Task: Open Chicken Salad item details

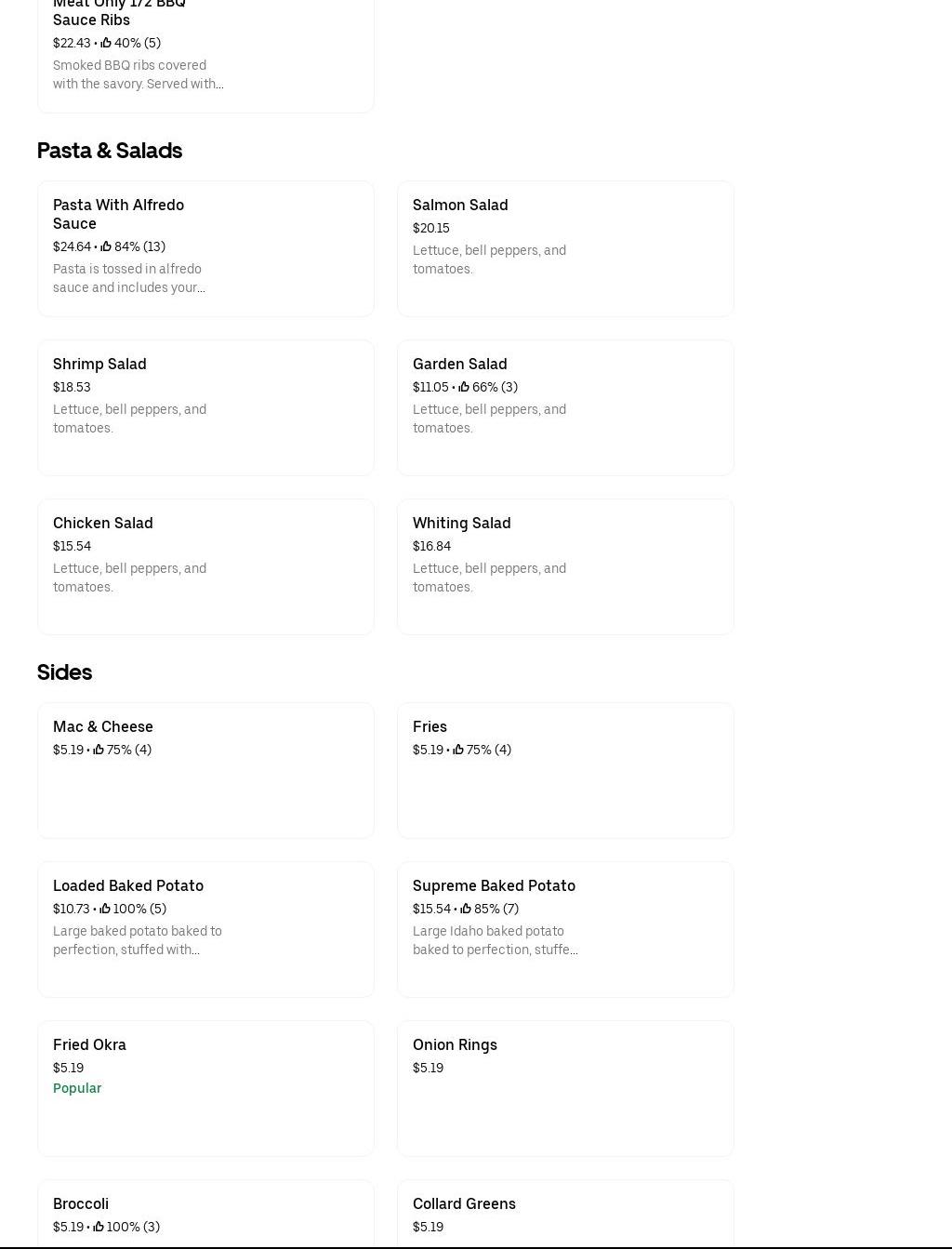Action: click(x=205, y=566)
